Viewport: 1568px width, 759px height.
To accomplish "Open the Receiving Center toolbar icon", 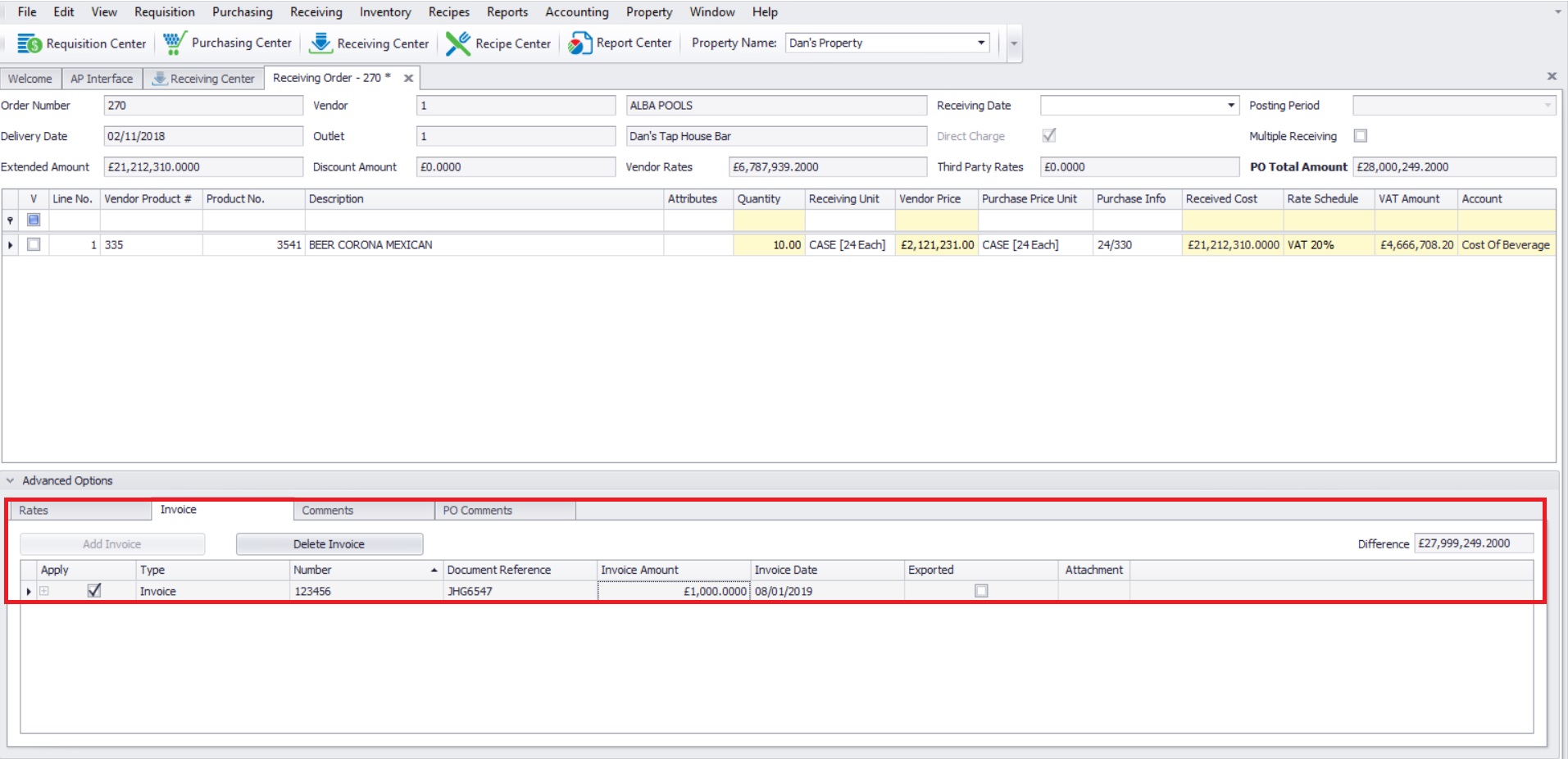I will [320, 43].
